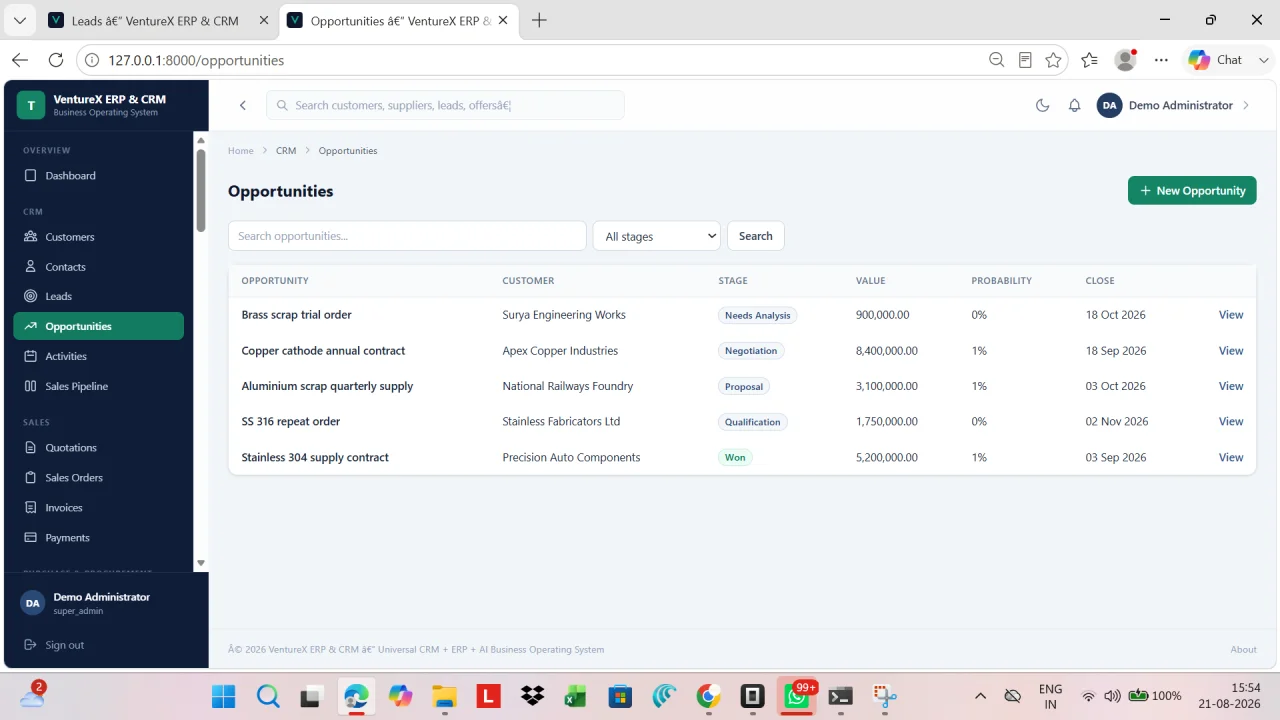Focus the Search opportunities input field
Image resolution: width=1280 pixels, height=720 pixels.
pyautogui.click(x=407, y=236)
